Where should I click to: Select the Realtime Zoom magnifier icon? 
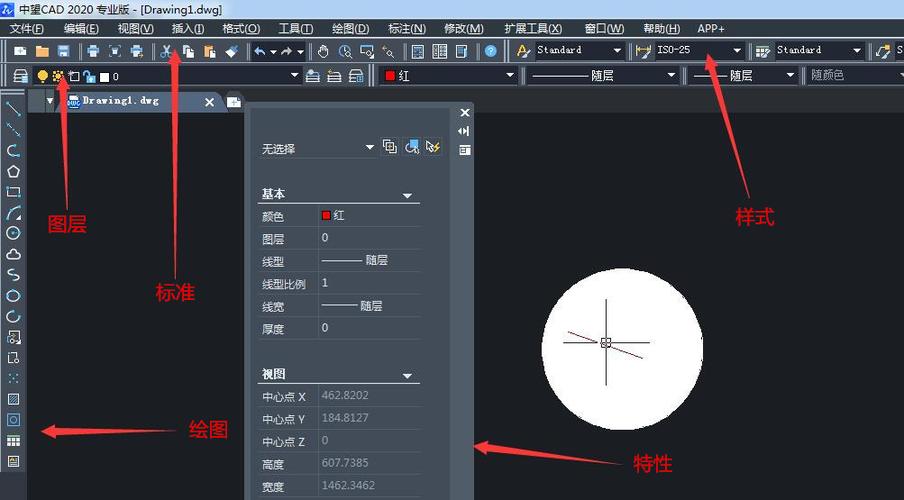point(345,51)
